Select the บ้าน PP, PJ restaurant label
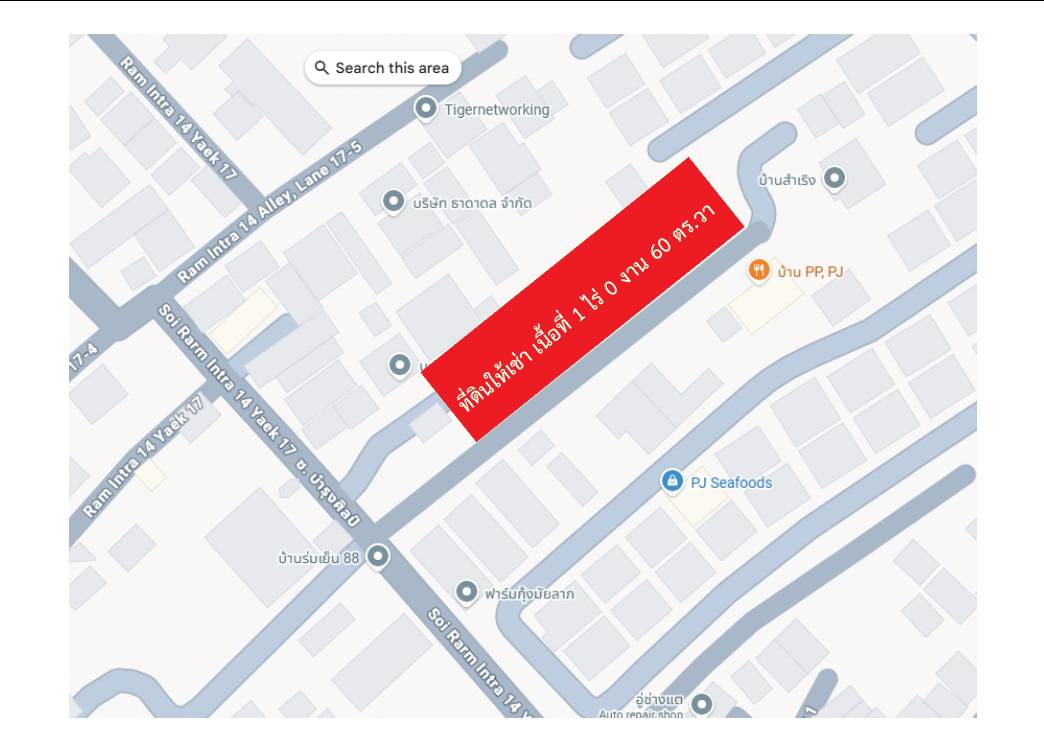 [x=810, y=272]
